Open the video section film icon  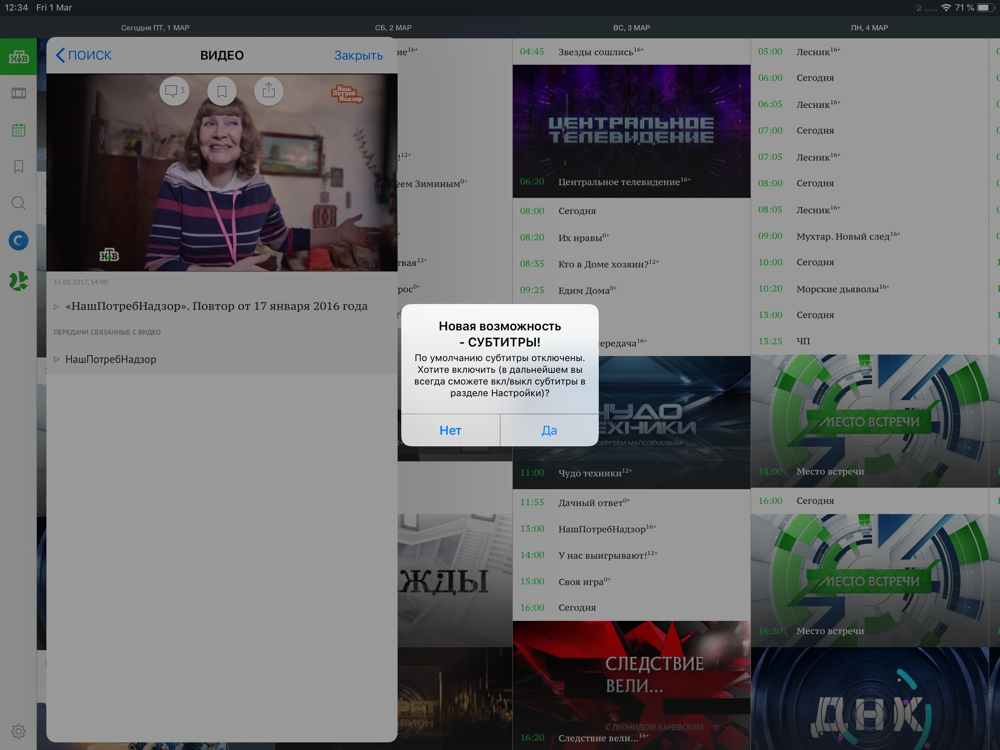click(x=18, y=94)
